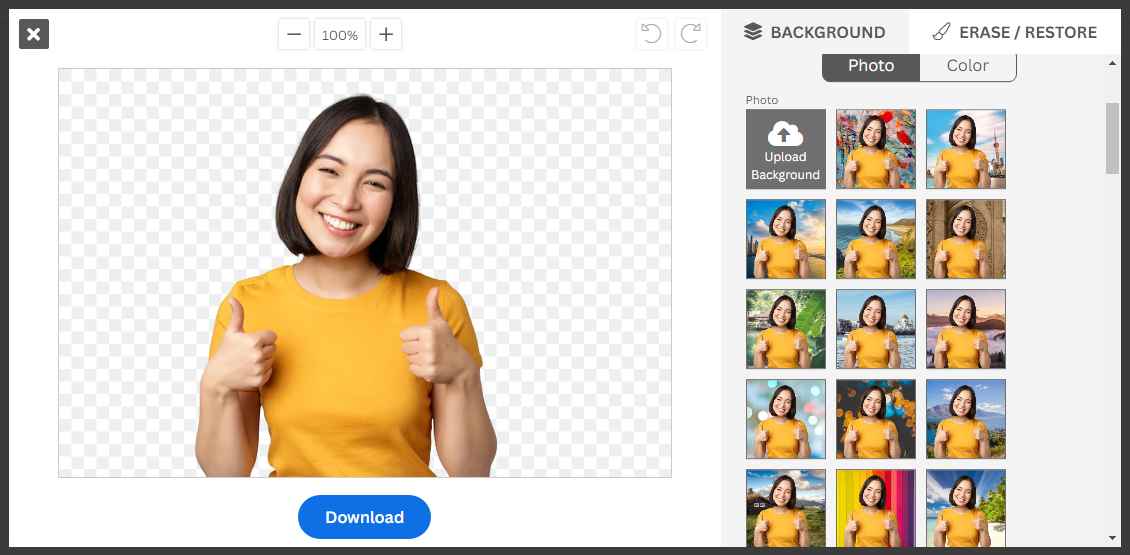Pick the purple sunset mountains background
The height and width of the screenshot is (555, 1130).
click(966, 329)
